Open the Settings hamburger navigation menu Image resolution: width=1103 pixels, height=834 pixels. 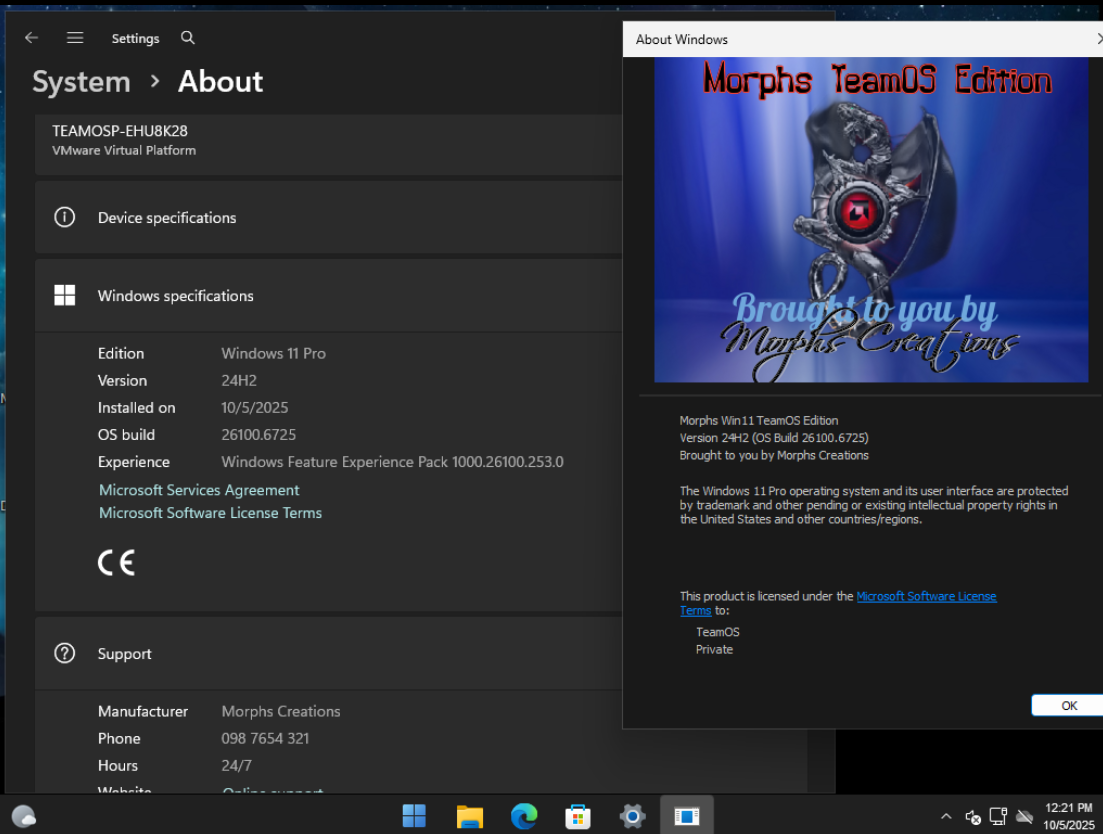point(75,38)
